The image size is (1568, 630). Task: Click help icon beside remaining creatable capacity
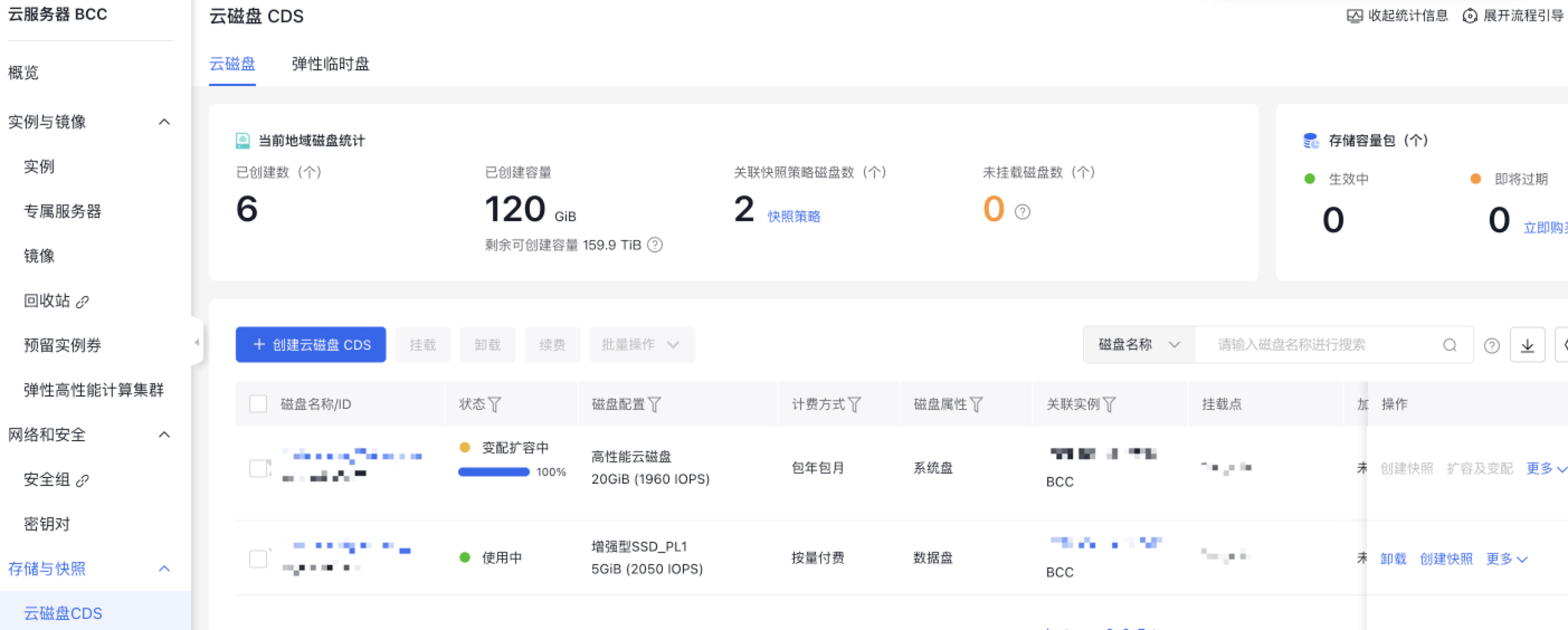[x=654, y=245]
